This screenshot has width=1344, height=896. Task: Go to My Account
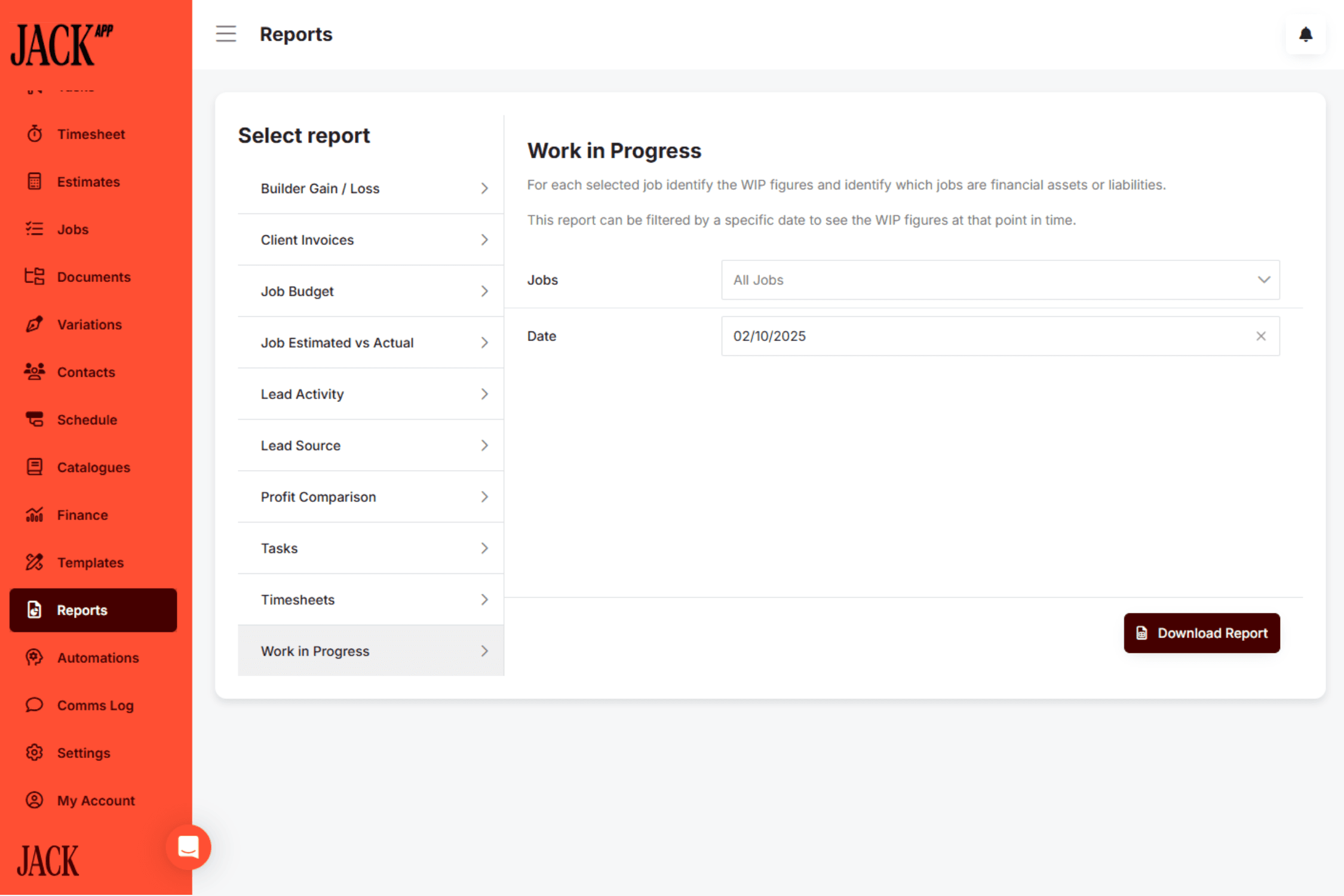click(x=96, y=800)
